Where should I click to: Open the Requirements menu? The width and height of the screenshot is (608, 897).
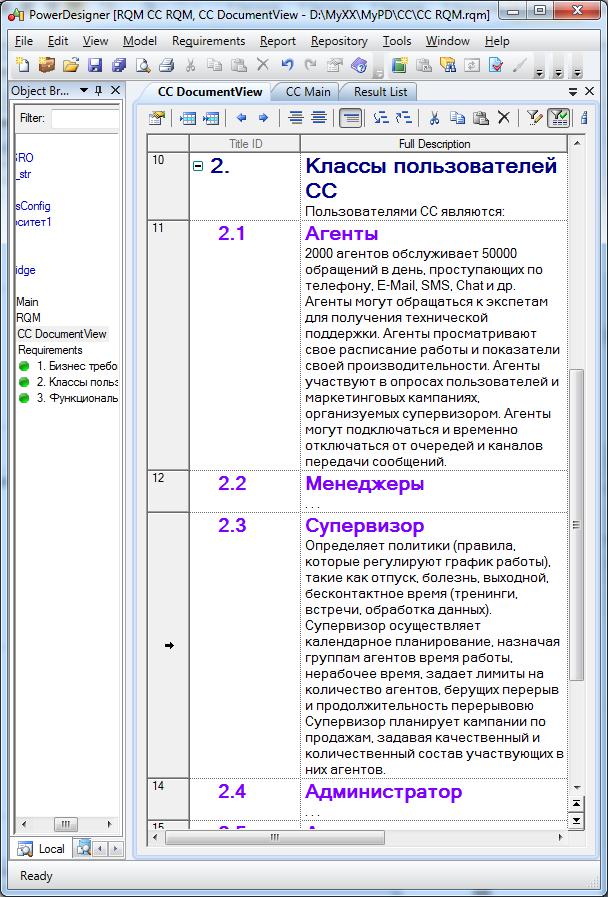click(208, 41)
